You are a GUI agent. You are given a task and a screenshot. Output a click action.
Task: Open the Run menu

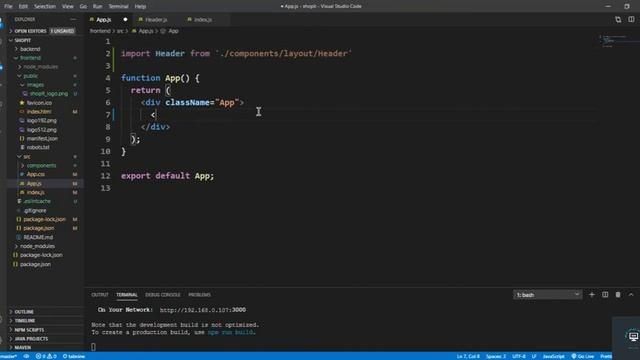98,6
